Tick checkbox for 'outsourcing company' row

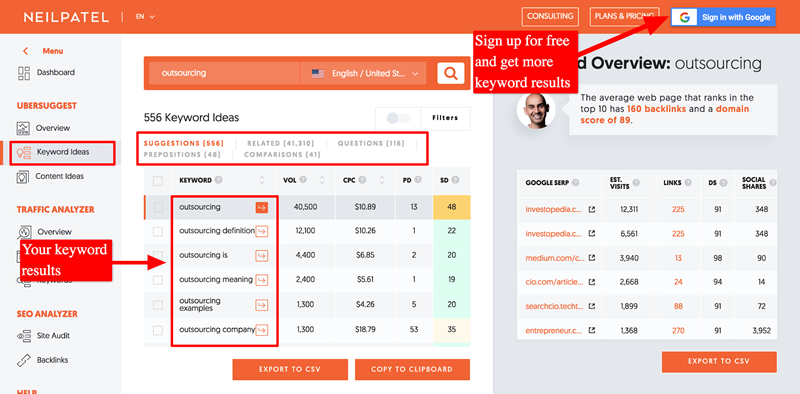(x=158, y=330)
